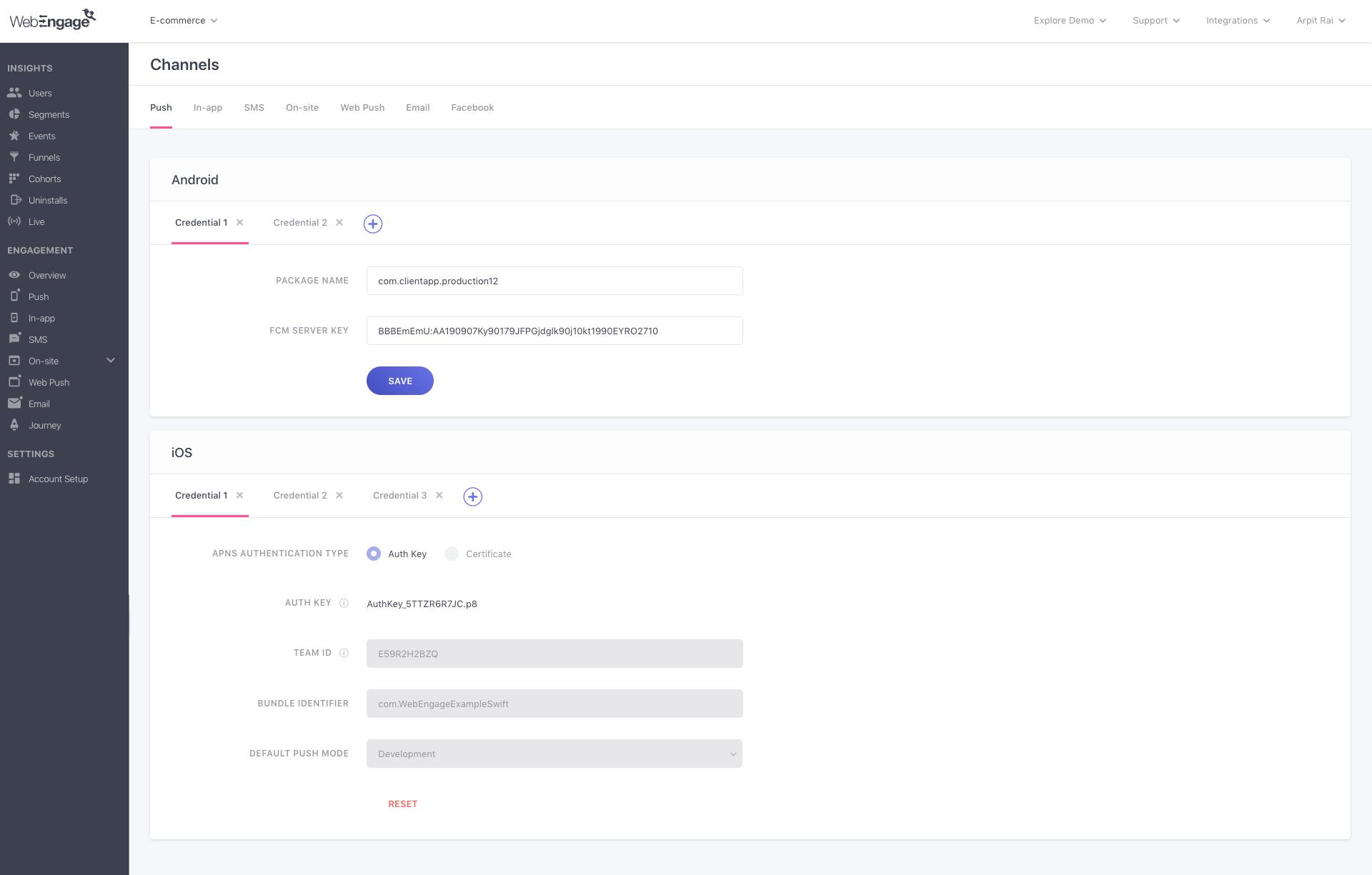Viewport: 1372px width, 875px height.
Task: Add a new Android credential with the plus icon
Action: [372, 224]
